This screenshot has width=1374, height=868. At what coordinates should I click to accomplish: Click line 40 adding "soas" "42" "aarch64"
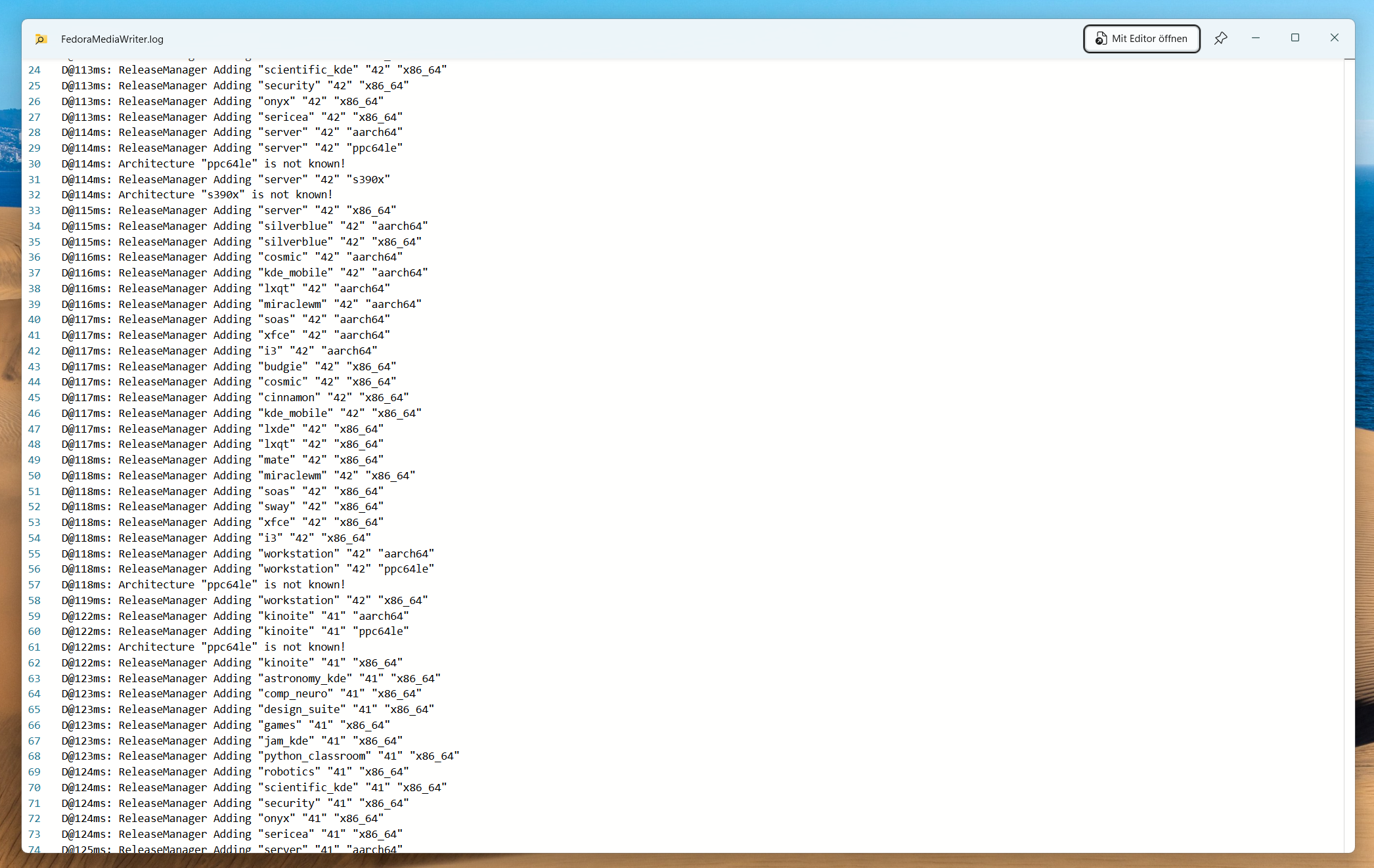tap(226, 320)
